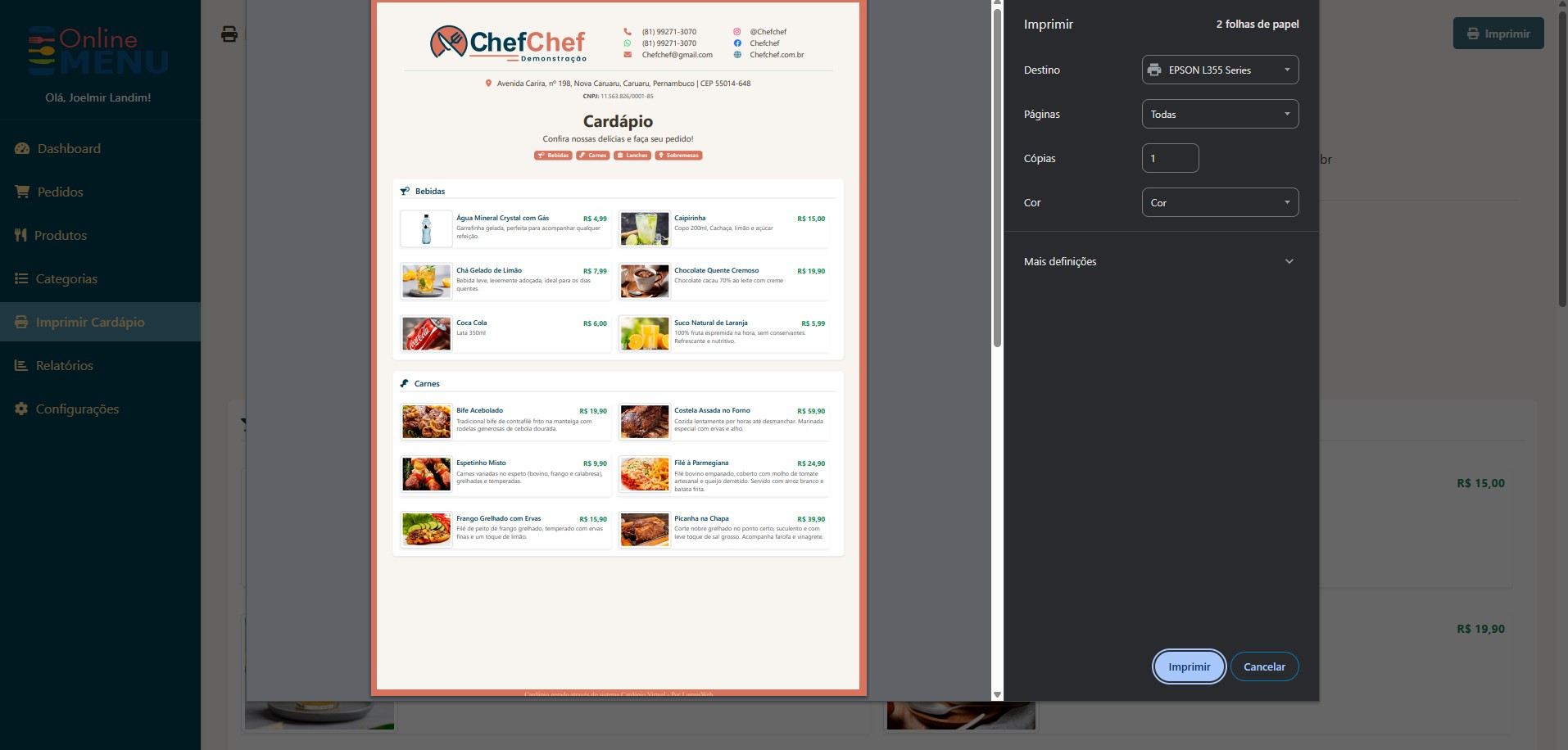This screenshot has height=750, width=1568.
Task: Open the Páginas dropdown showing Todas
Action: click(1219, 114)
